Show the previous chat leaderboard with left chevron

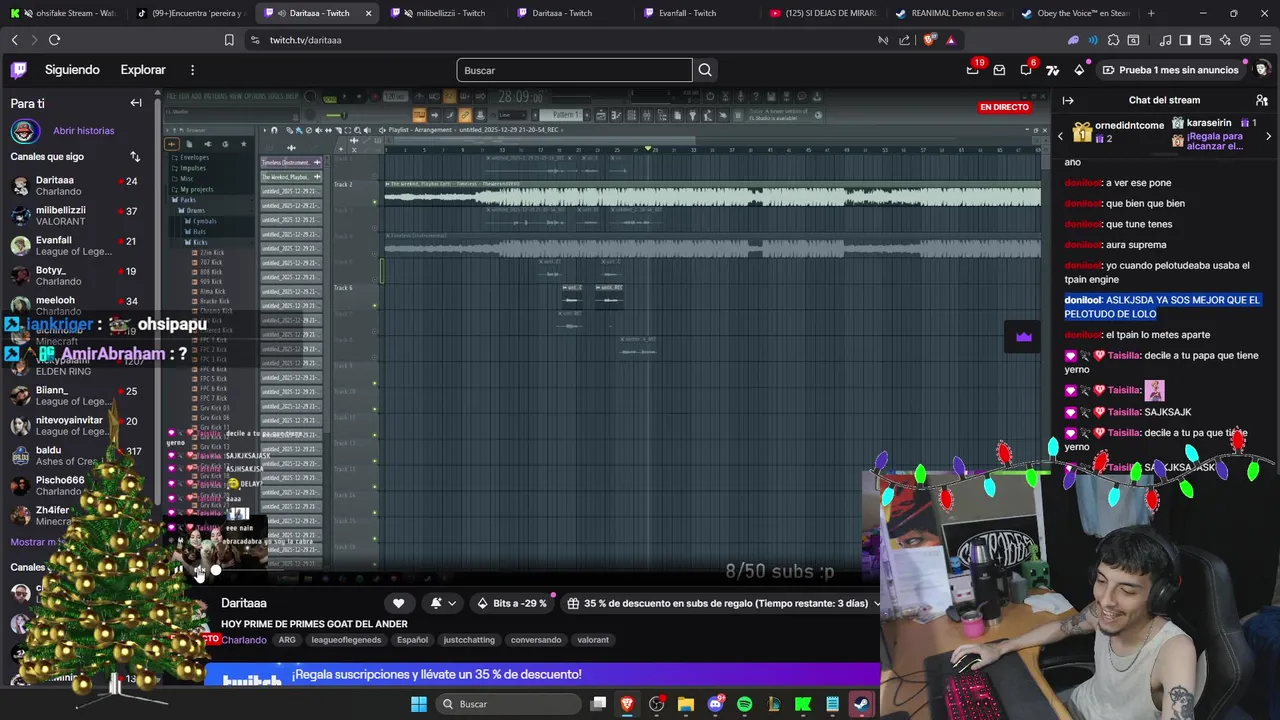click(x=1060, y=136)
